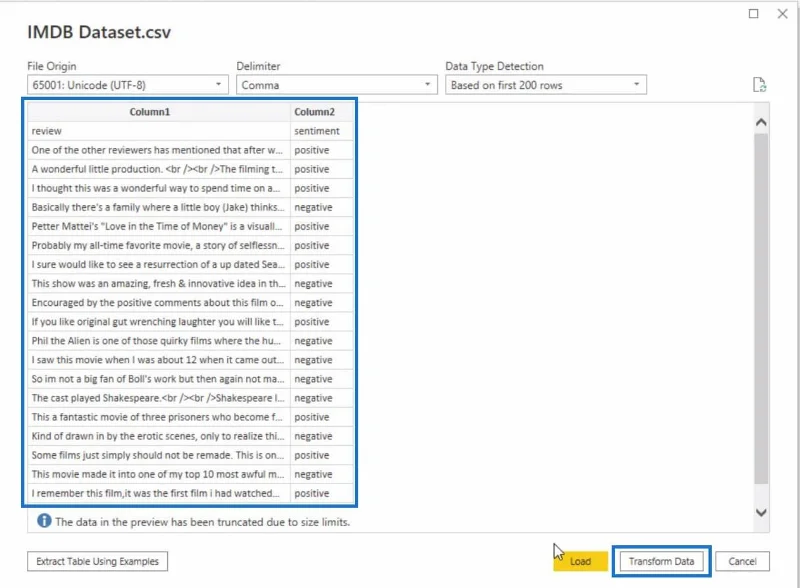Click 'The cast played Shakespeare' cell
The width and height of the screenshot is (800, 588).
(159, 398)
